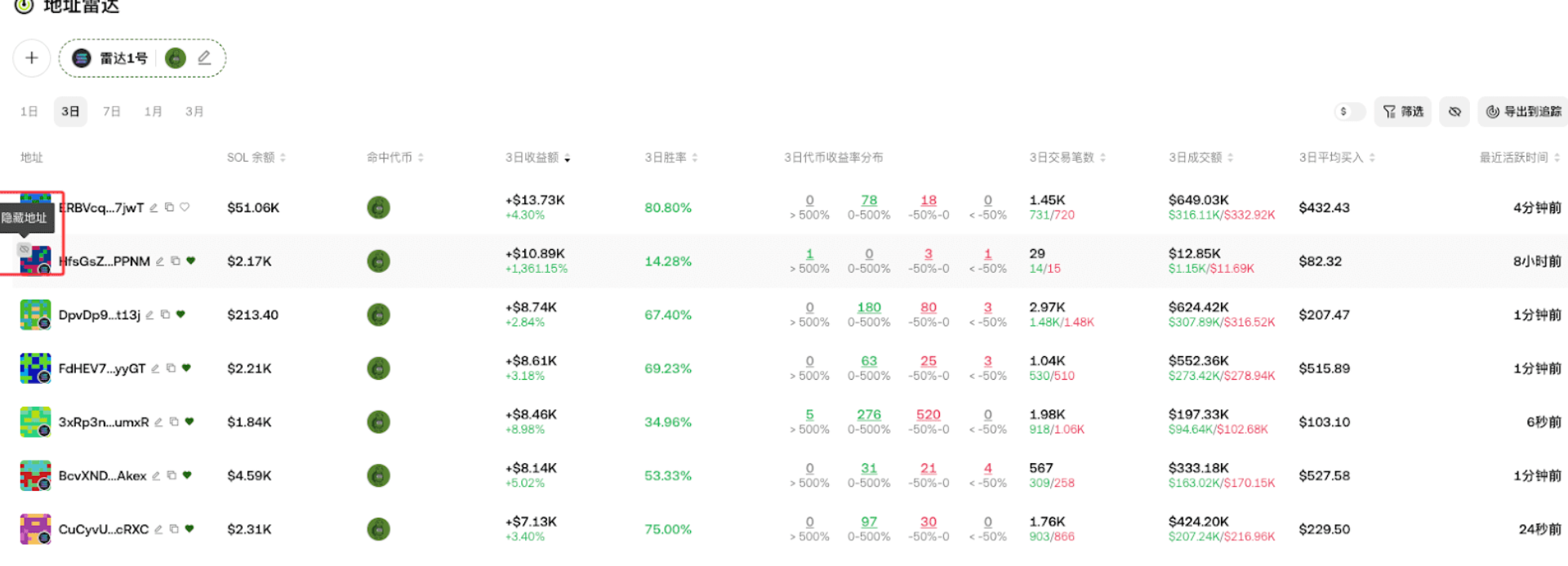This screenshot has width=1568, height=566.
Task: Switch to the 7日 time range
Action: point(112,112)
